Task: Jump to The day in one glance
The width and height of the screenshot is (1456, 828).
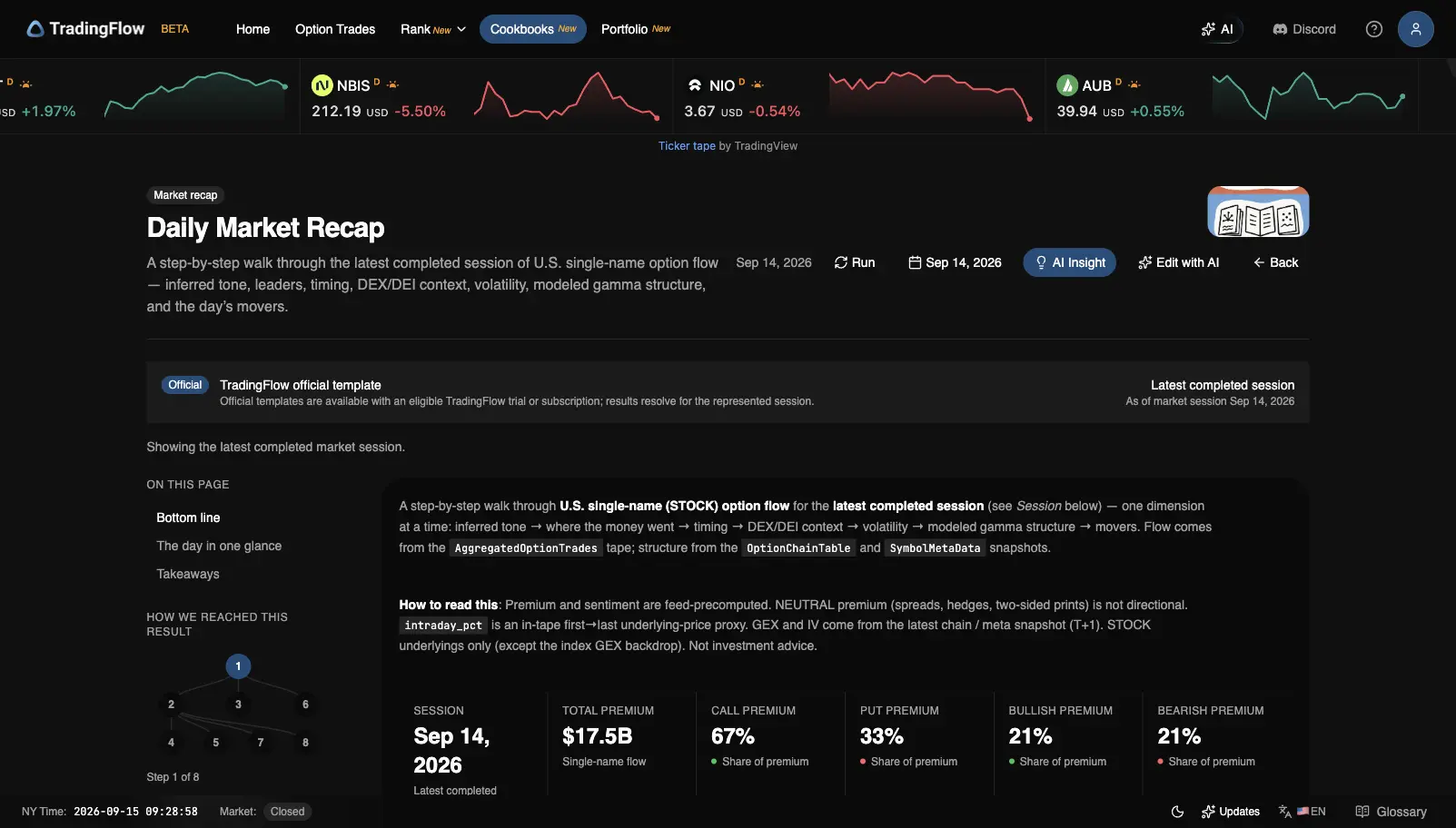Action: tap(219, 546)
